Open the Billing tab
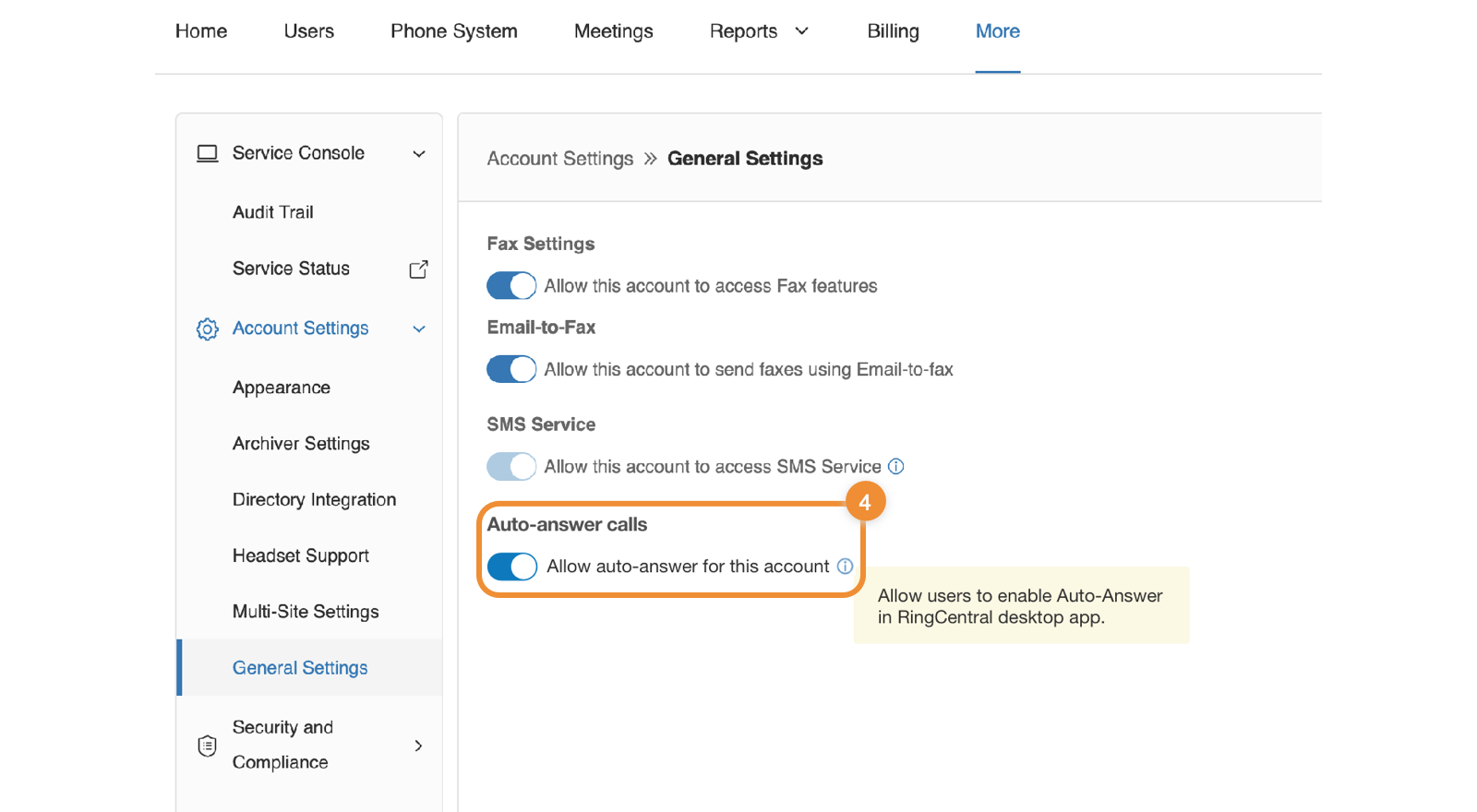 tap(893, 31)
